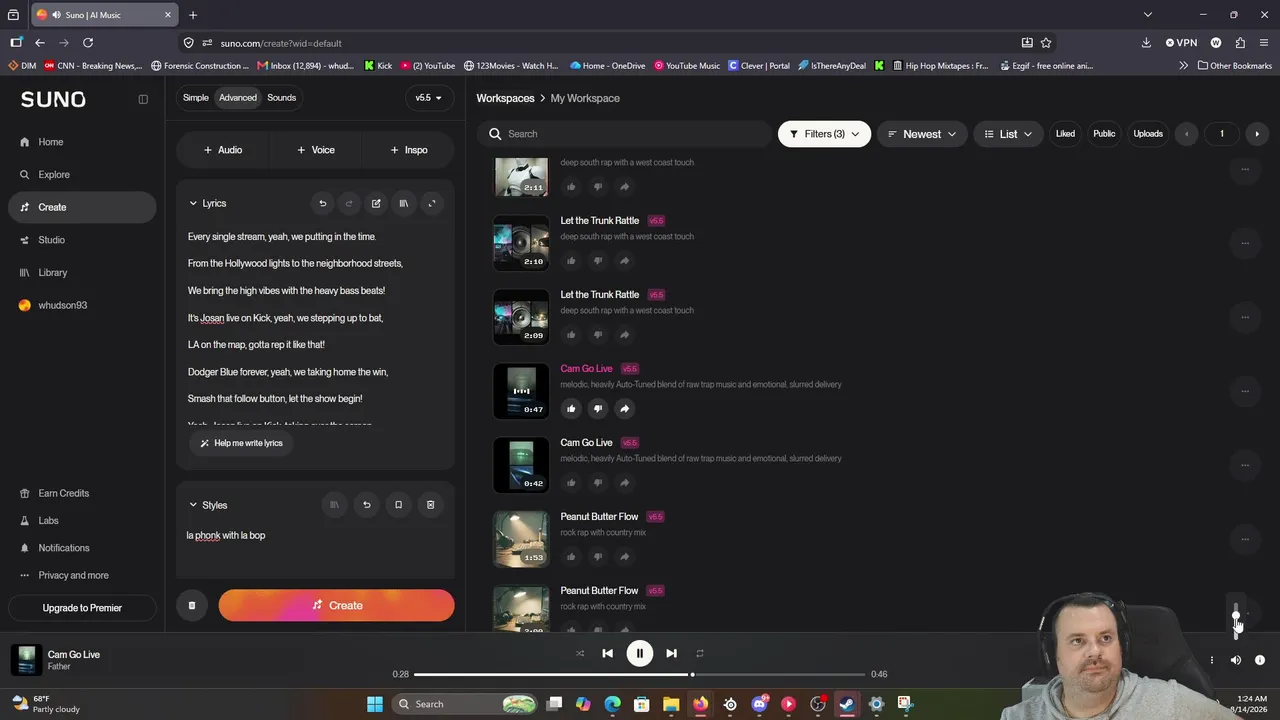Dislike the first Peanut Butter Flow song
The image size is (1280, 720).
(x=598, y=556)
